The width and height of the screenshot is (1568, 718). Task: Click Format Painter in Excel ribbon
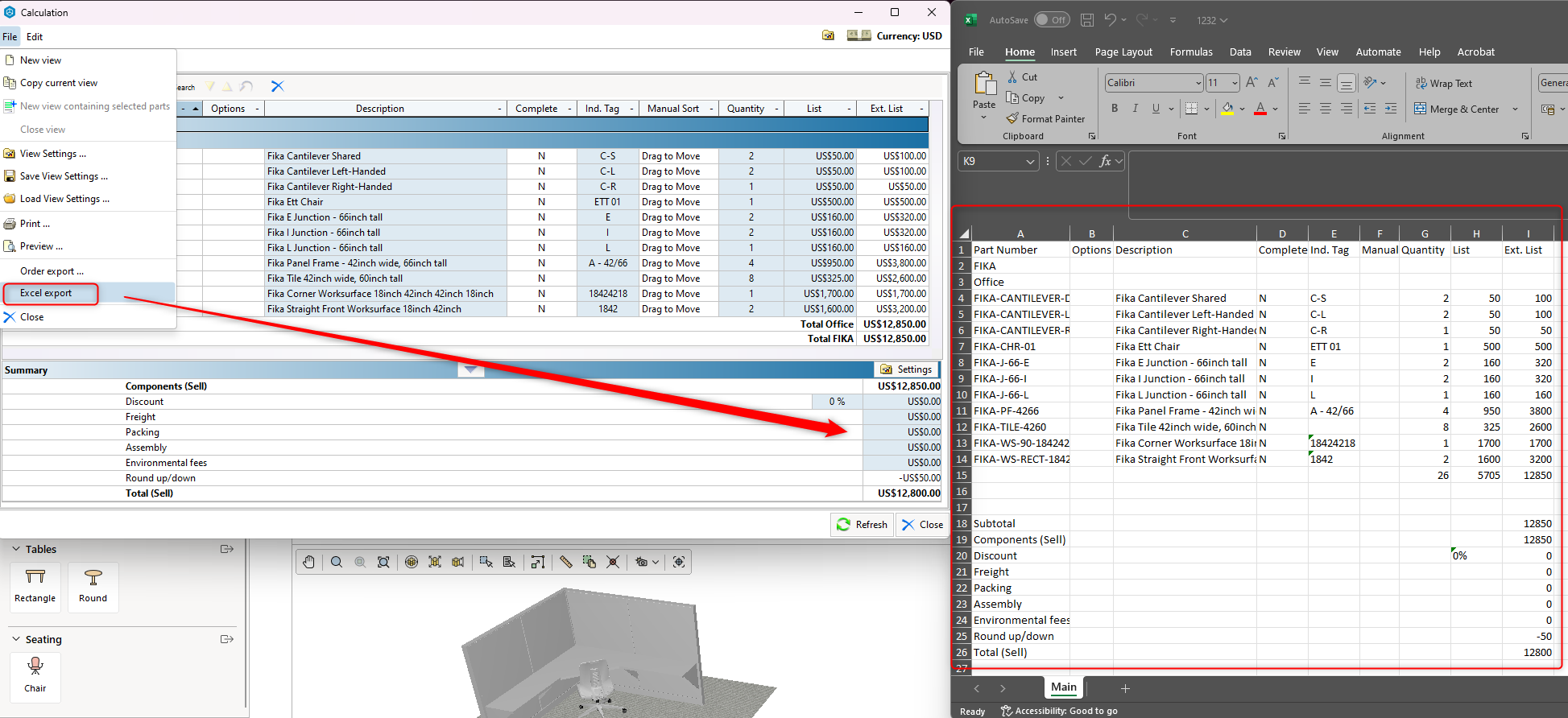coord(1045,118)
